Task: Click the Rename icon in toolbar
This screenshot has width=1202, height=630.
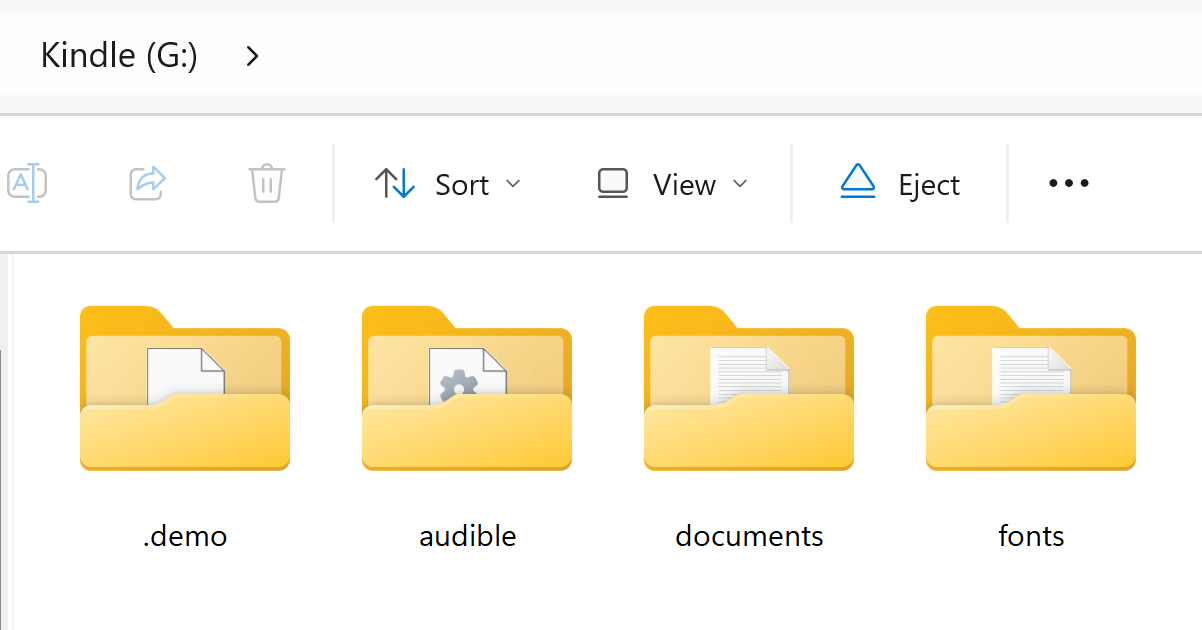Action: click(x=27, y=184)
